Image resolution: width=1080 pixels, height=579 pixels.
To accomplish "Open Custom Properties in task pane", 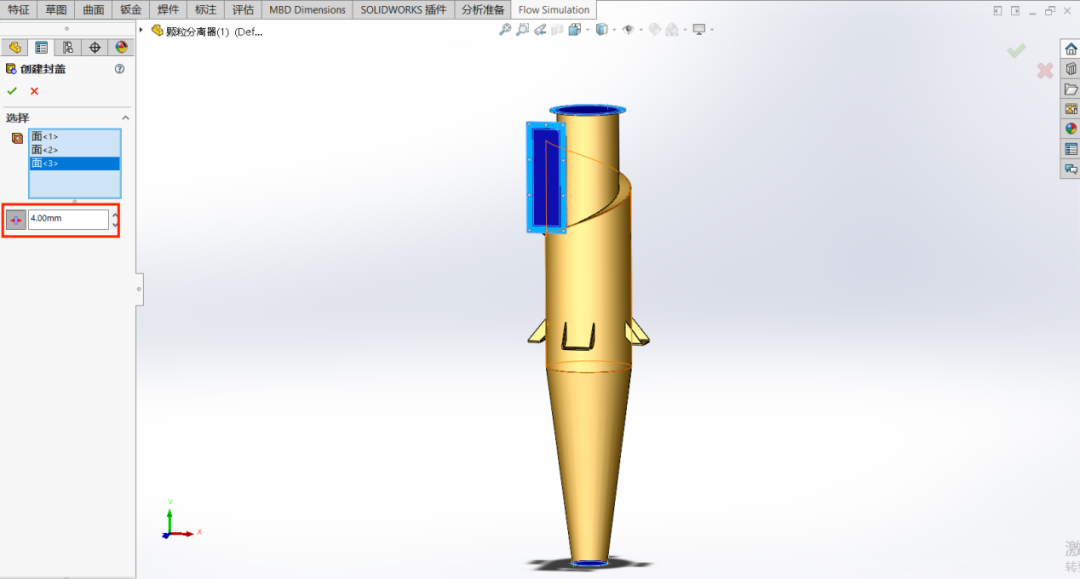I will tap(1070, 149).
